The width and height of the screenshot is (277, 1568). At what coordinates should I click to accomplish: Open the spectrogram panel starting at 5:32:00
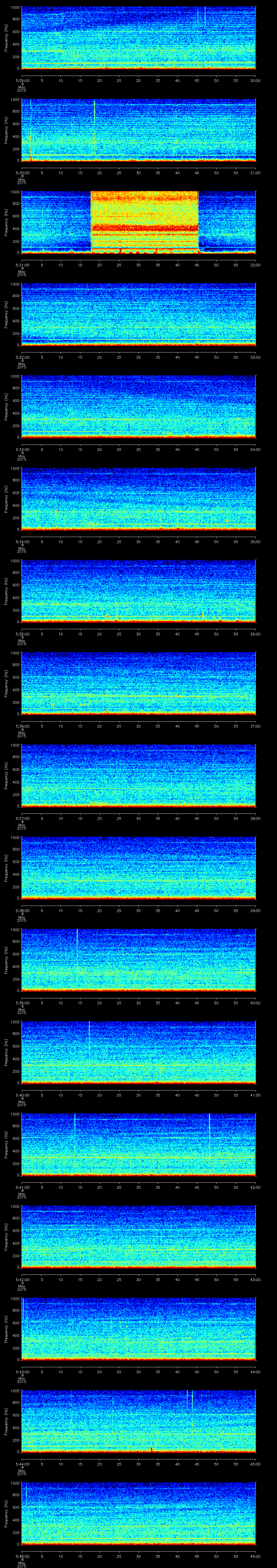138,315
